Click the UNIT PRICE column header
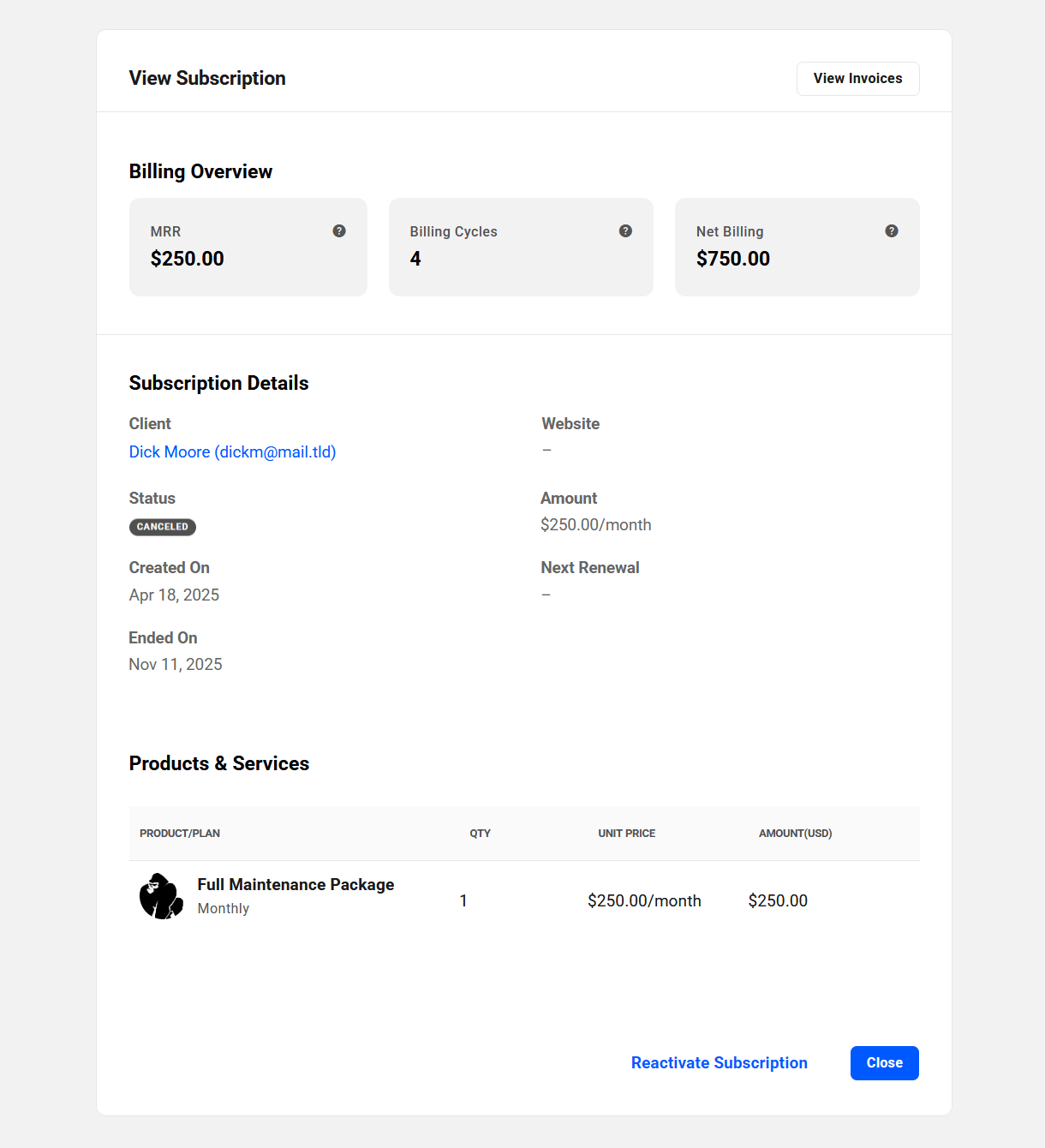This screenshot has height=1148, width=1045. tap(627, 834)
